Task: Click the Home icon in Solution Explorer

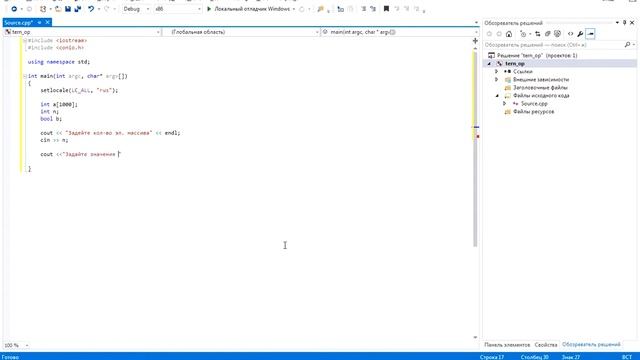Action: pyautogui.click(x=509, y=34)
